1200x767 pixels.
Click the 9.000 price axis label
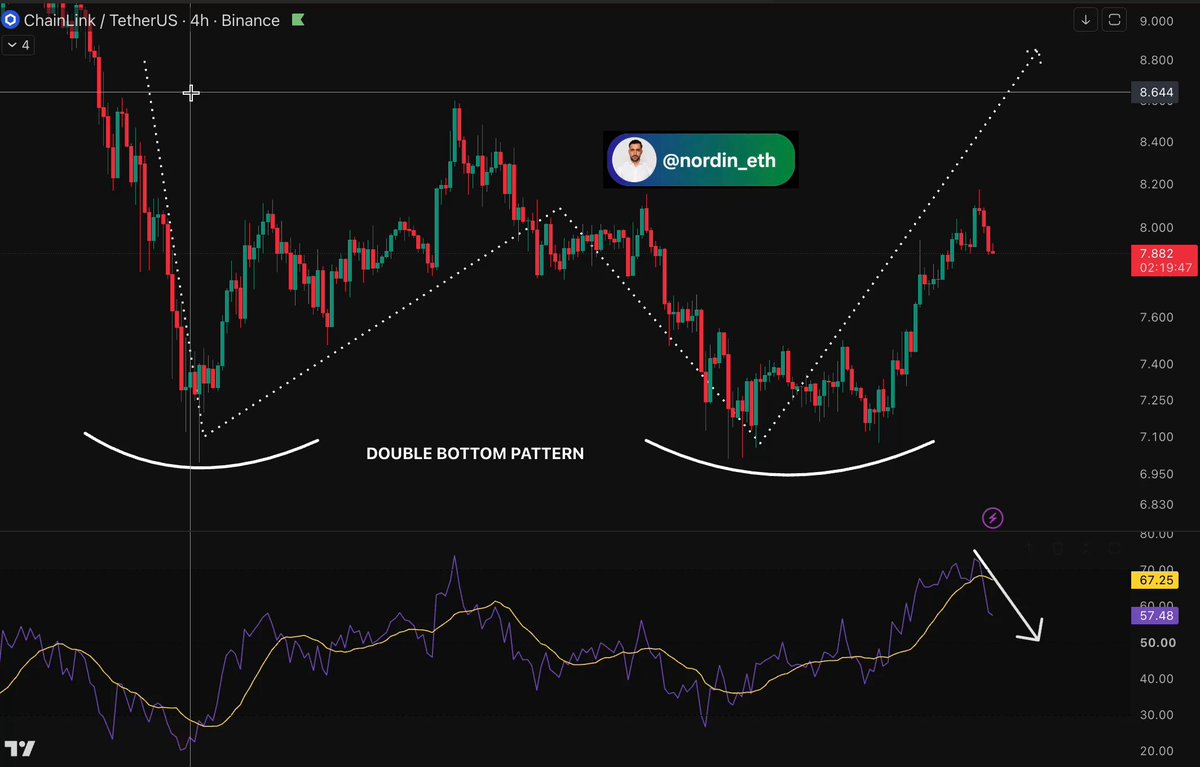pyautogui.click(x=1156, y=21)
